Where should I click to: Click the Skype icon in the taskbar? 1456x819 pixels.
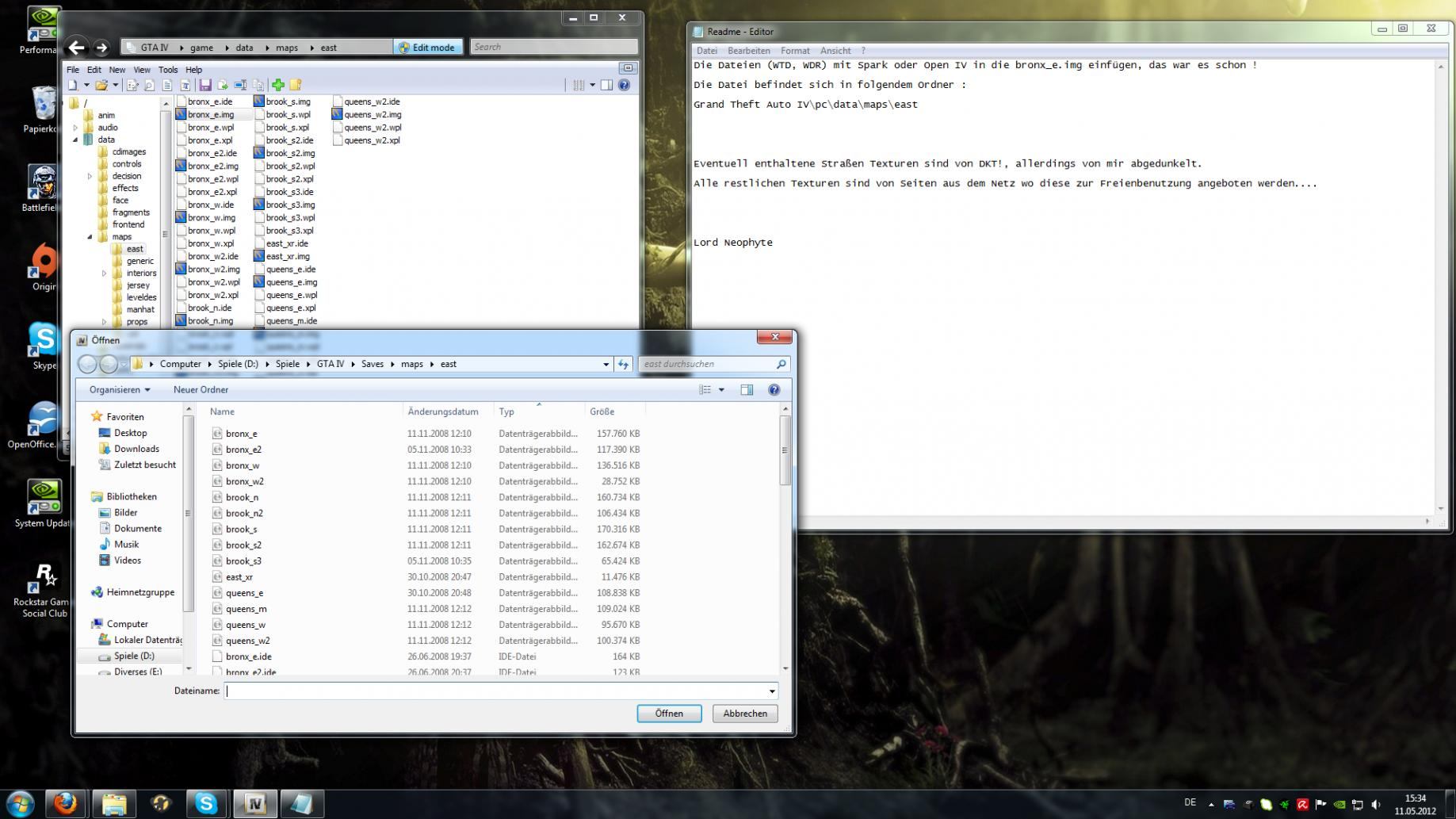pyautogui.click(x=207, y=803)
